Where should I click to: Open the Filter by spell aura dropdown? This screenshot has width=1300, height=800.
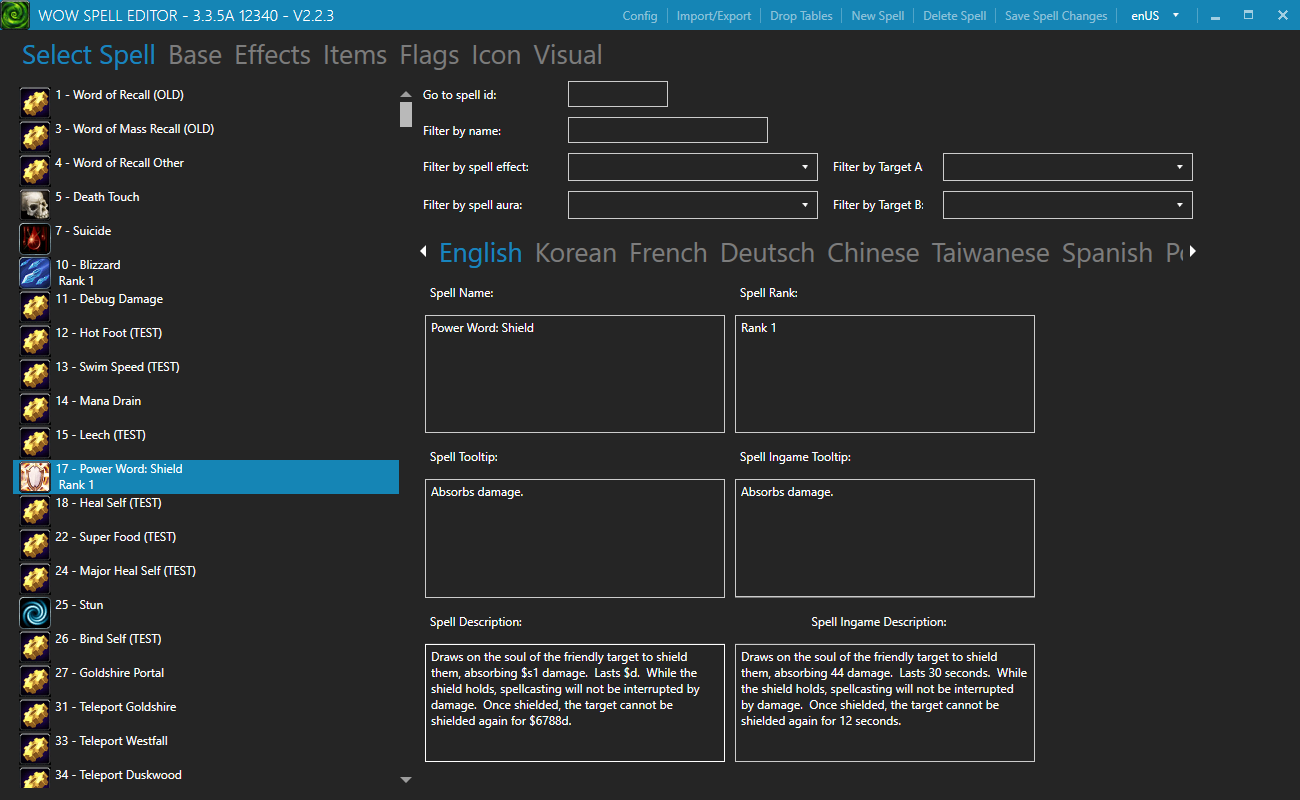[693, 205]
